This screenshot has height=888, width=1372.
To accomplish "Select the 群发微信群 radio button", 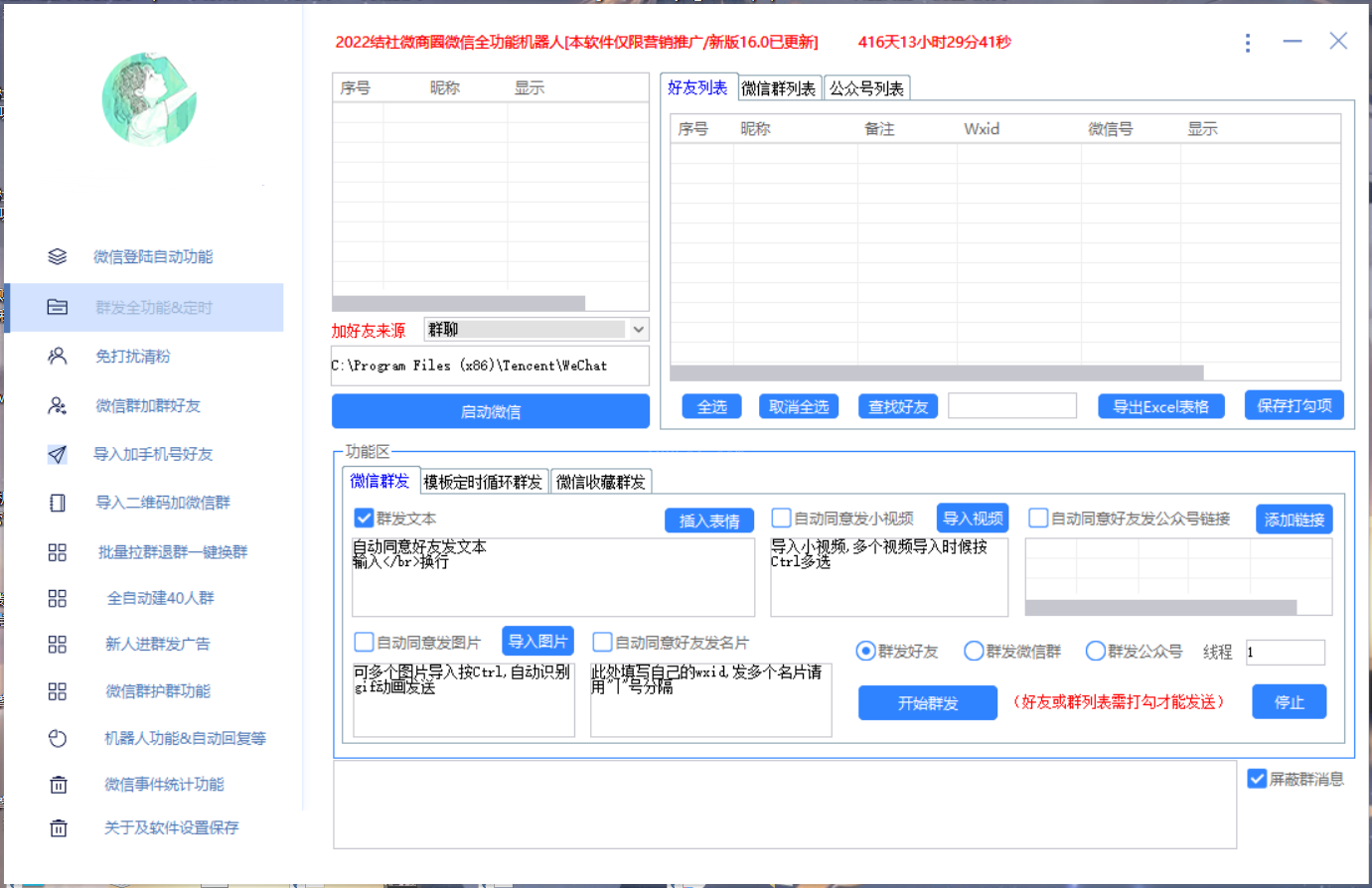I will pos(974,652).
